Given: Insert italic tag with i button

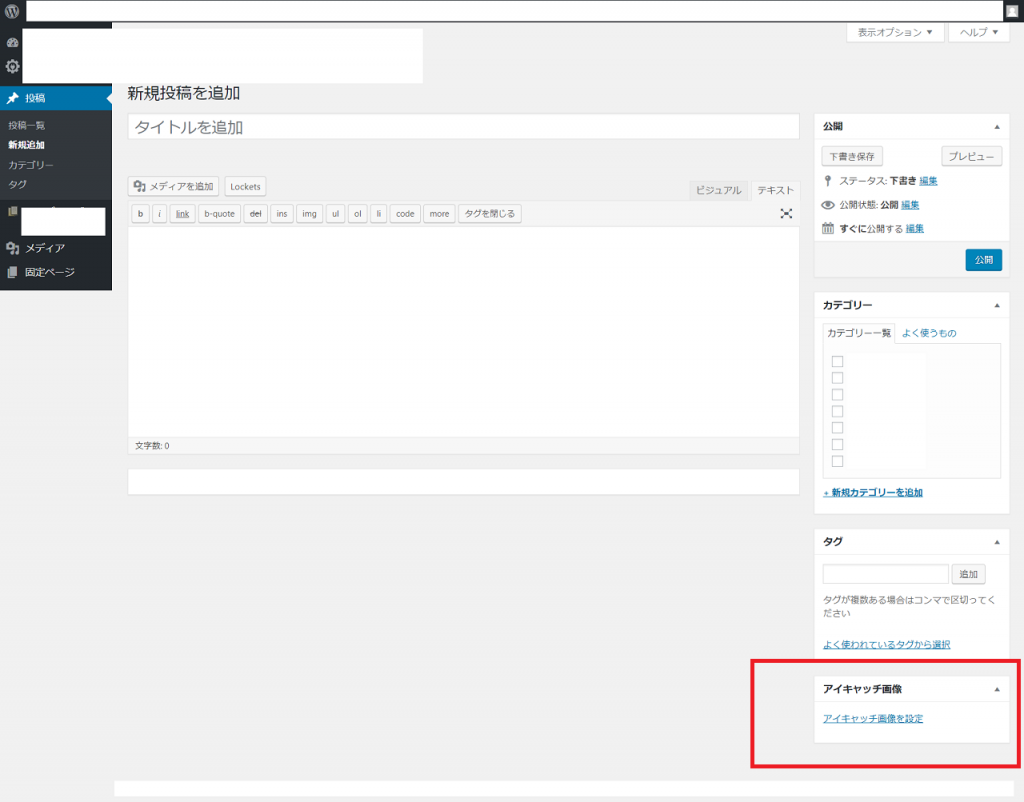Looking at the screenshot, I should (x=159, y=214).
